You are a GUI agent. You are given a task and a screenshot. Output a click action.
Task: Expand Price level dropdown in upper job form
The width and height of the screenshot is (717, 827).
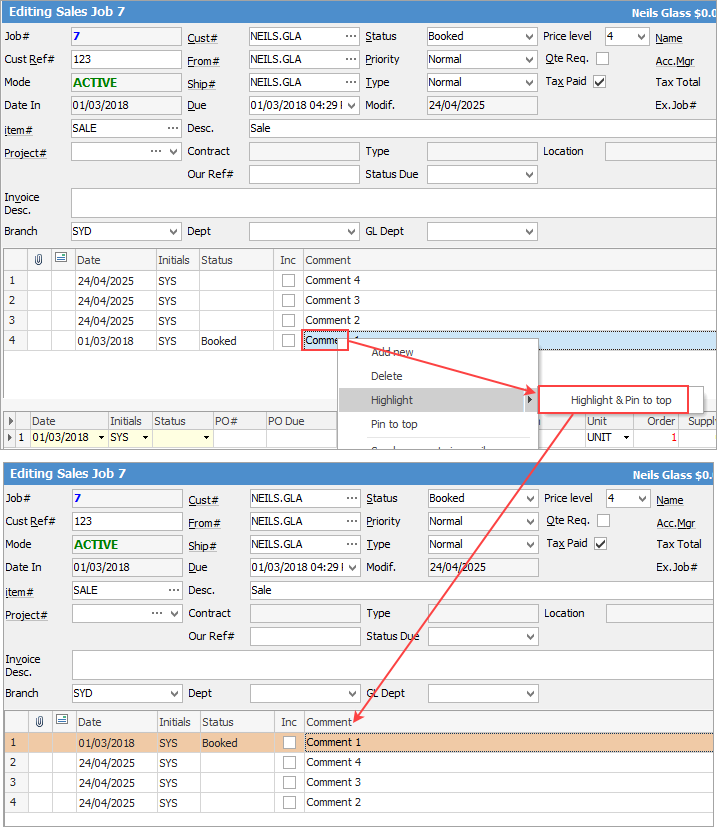640,37
